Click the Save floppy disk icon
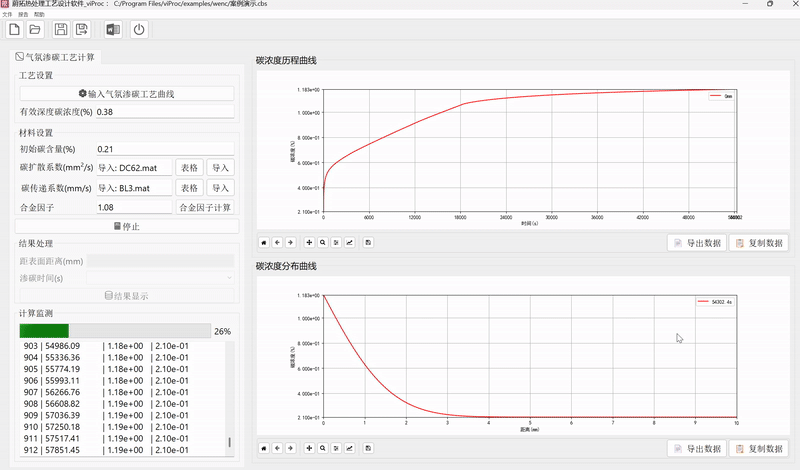 (61, 30)
